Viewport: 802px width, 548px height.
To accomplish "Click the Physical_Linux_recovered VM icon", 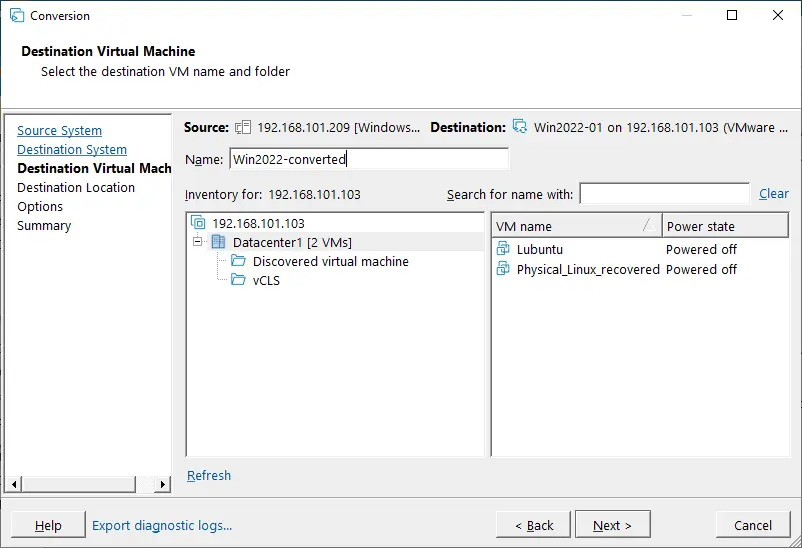I will (503, 269).
